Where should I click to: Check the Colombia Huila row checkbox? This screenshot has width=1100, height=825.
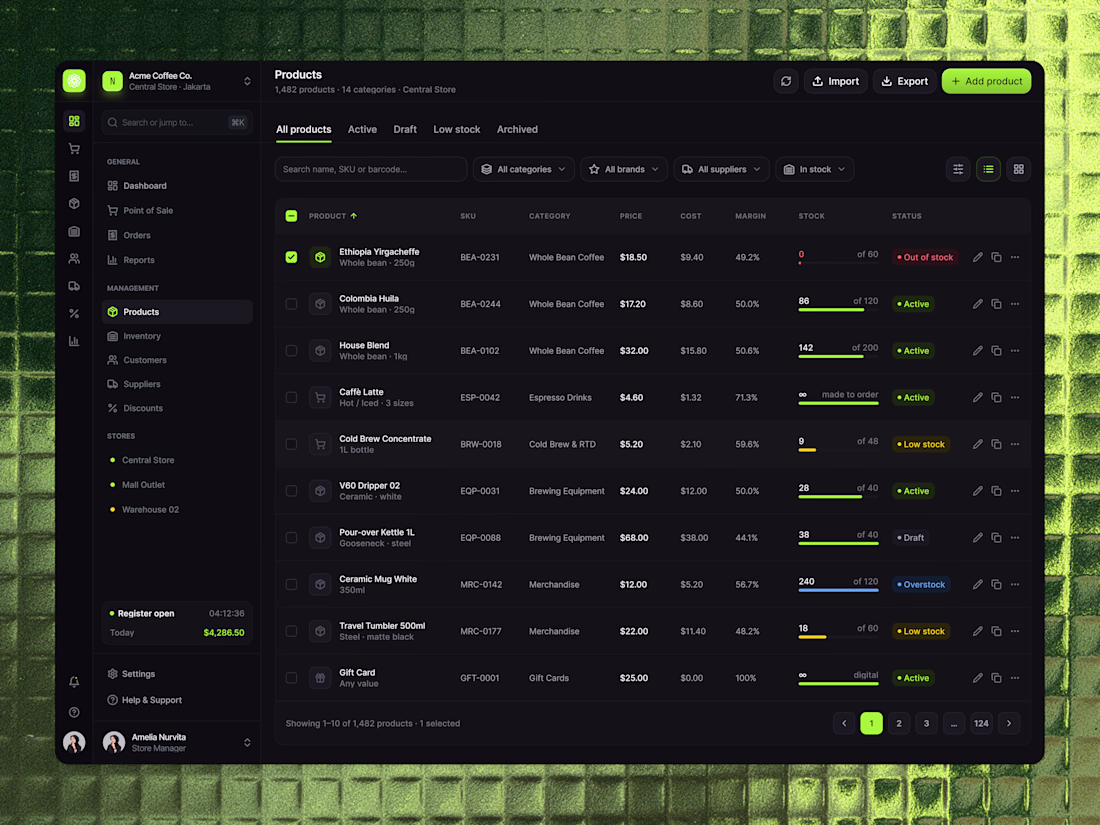291,304
